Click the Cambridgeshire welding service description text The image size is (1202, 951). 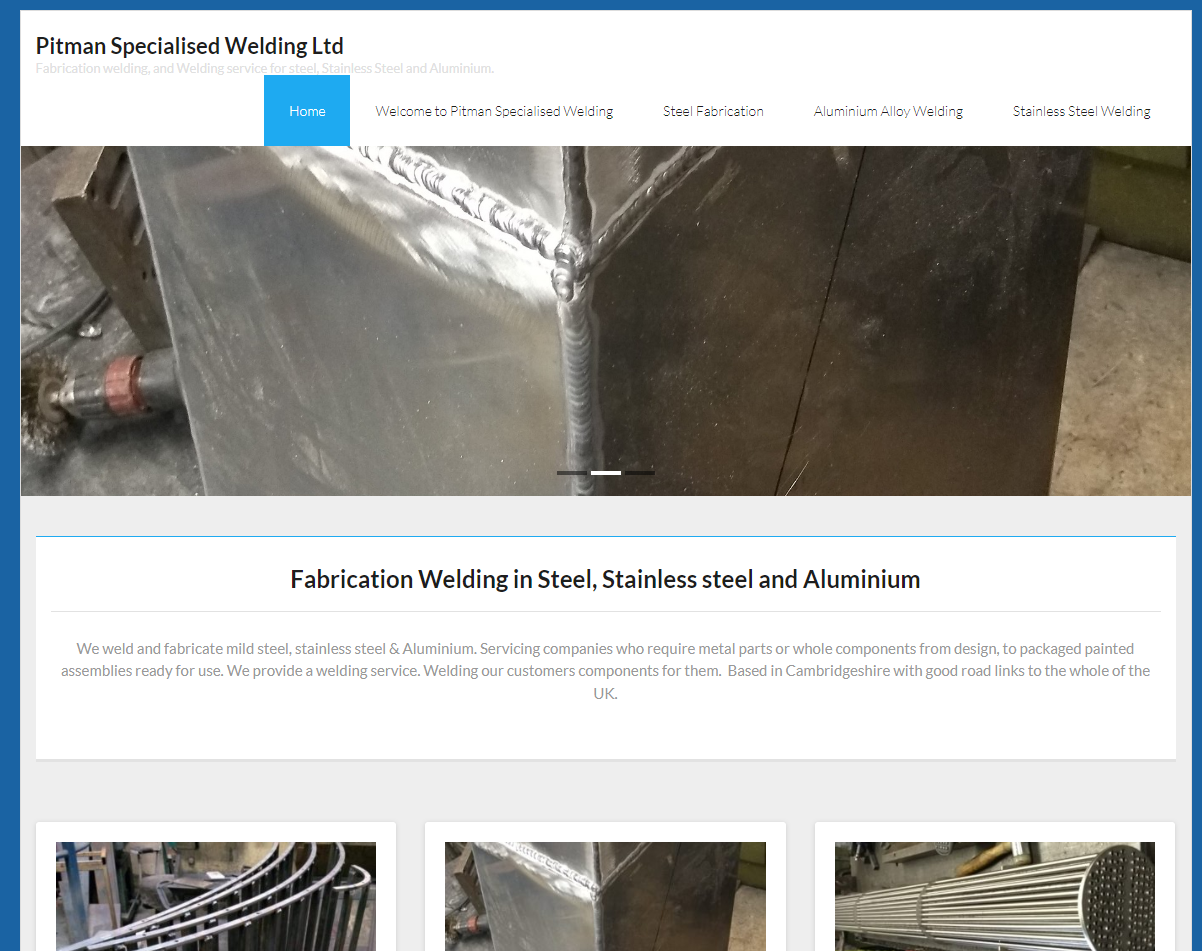pyautogui.click(x=604, y=670)
